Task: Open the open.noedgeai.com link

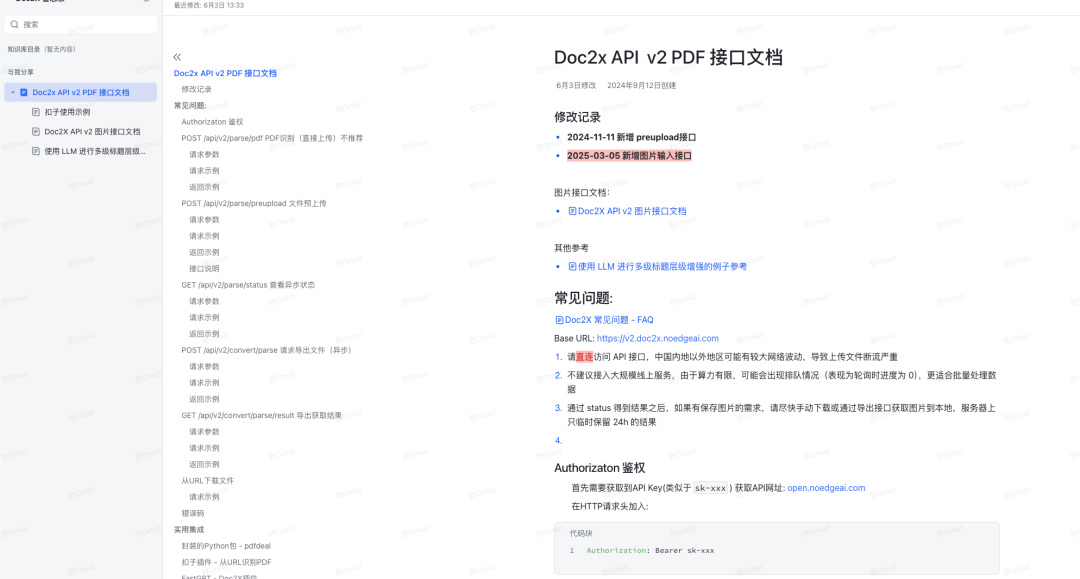Action: [x=826, y=488]
